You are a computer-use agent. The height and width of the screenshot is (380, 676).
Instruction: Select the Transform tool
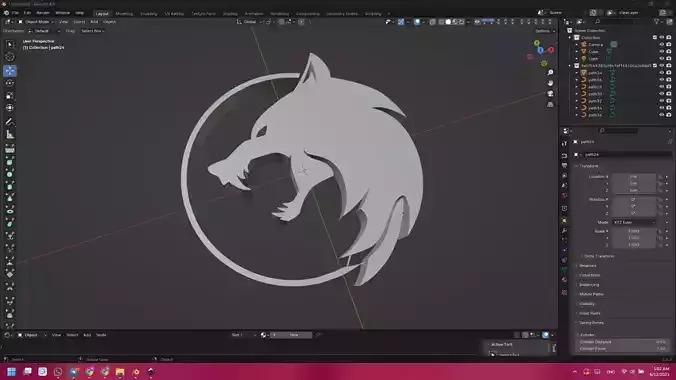tap(9, 108)
